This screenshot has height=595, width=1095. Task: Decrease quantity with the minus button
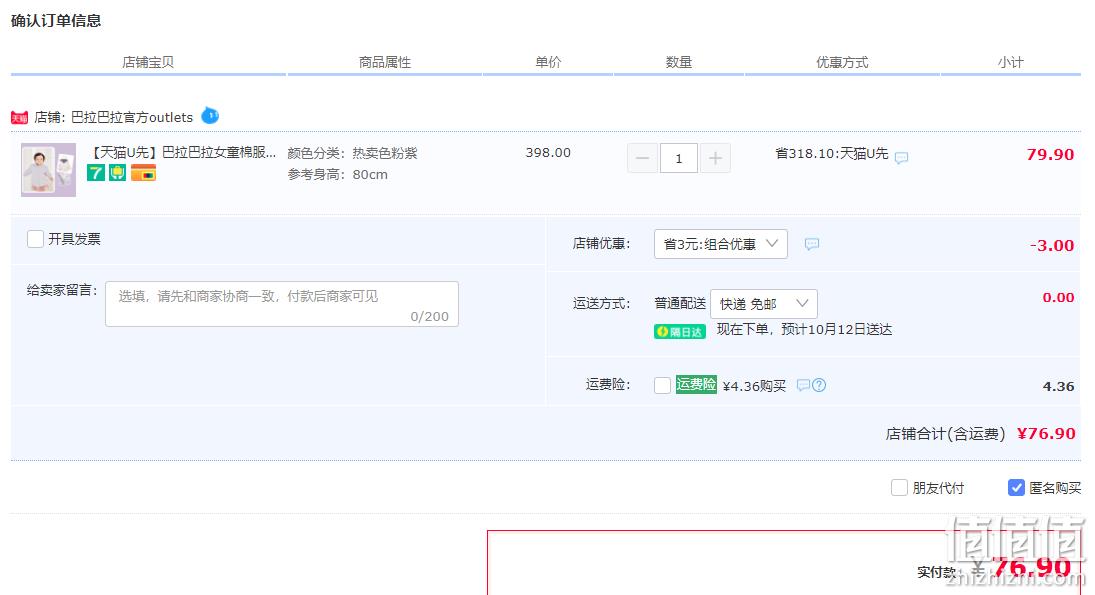[x=642, y=158]
